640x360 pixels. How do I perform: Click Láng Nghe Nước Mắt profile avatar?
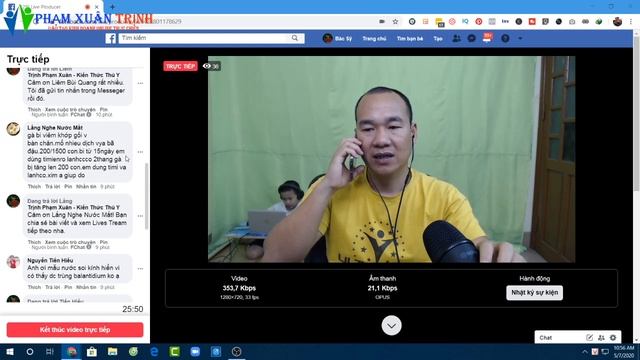(13, 129)
